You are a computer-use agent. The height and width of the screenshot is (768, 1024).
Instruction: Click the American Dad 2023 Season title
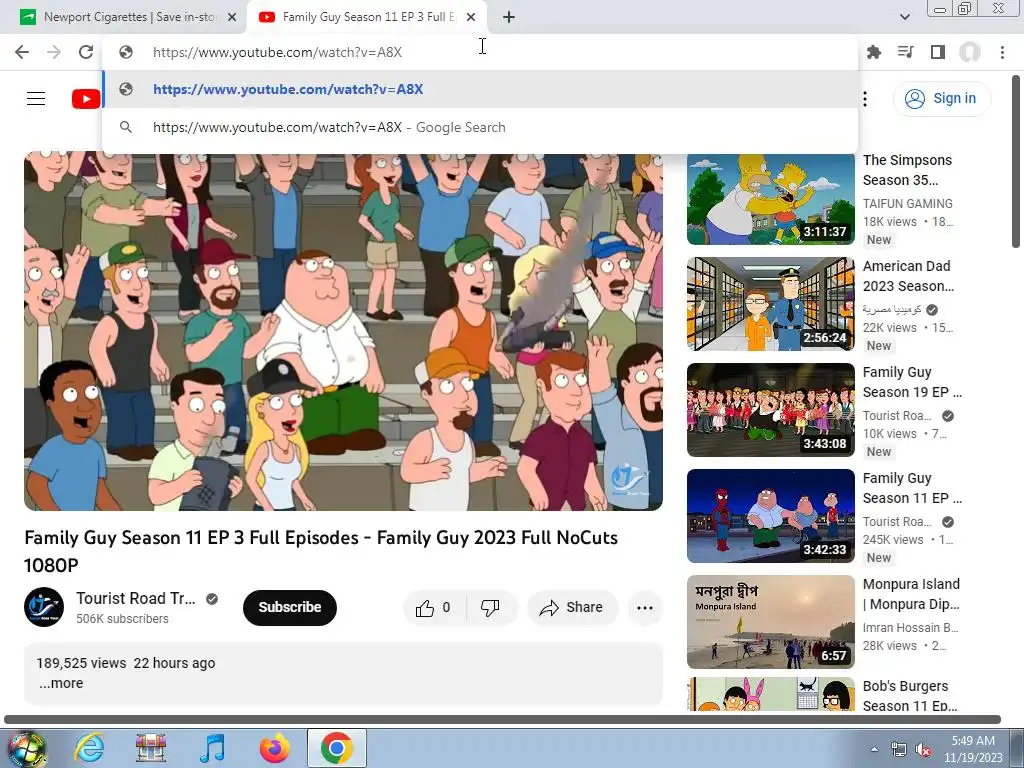[908, 276]
